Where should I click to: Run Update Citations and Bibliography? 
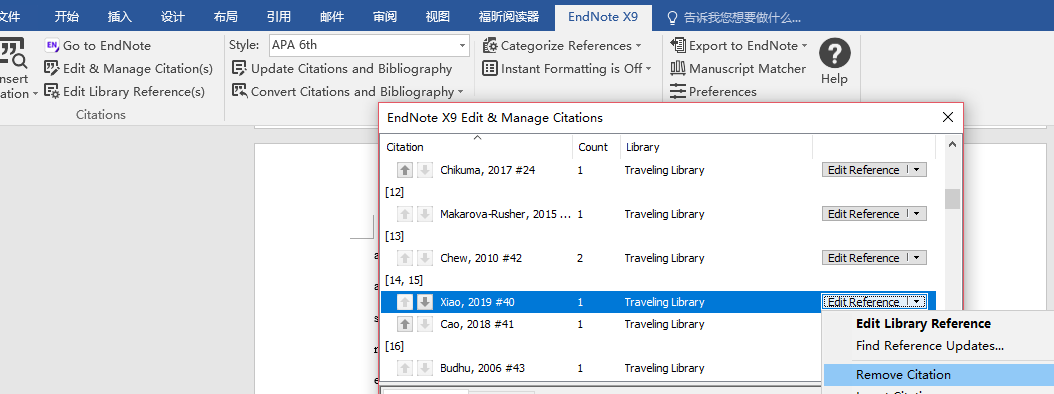pyautogui.click(x=342, y=69)
